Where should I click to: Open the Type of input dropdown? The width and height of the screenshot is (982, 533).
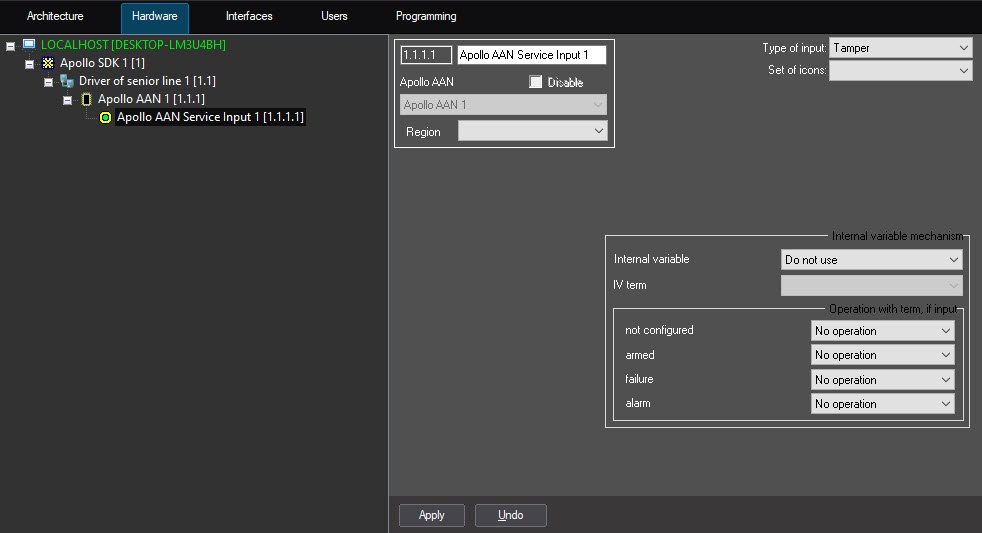900,48
